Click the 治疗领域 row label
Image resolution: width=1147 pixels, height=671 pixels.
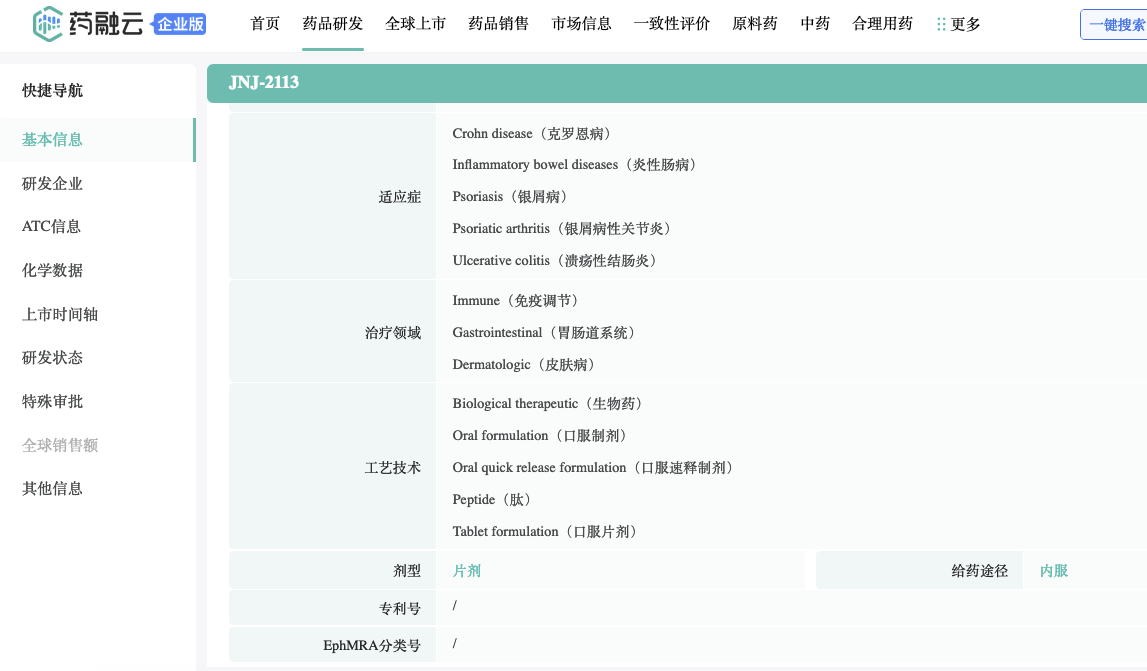pos(393,333)
